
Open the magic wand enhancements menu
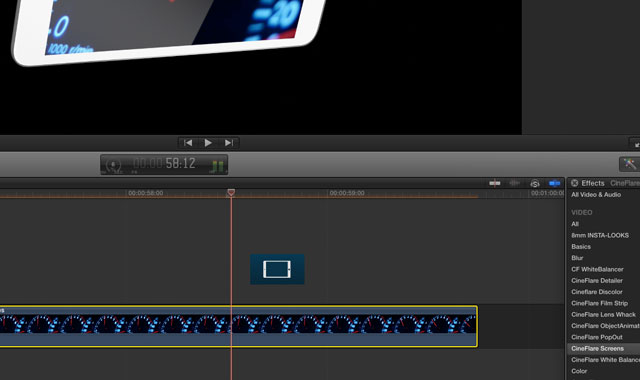629,164
